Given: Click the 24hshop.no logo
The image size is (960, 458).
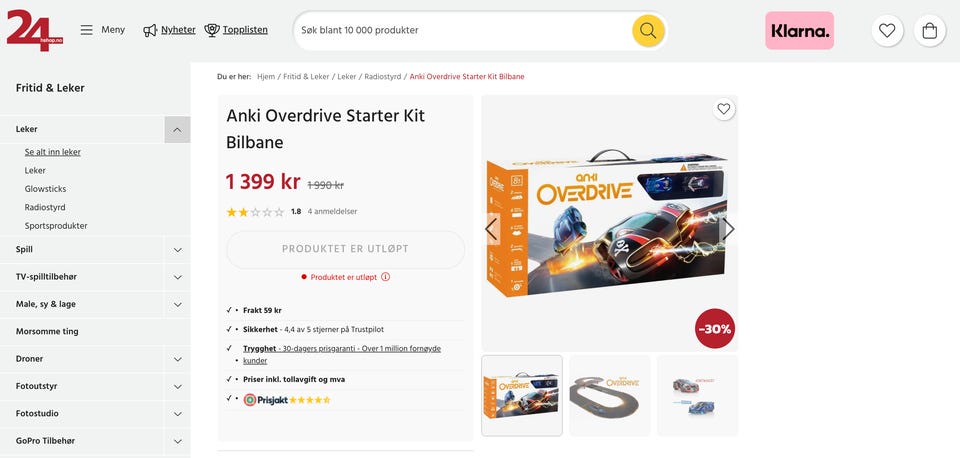Looking at the screenshot, I should point(34,30).
